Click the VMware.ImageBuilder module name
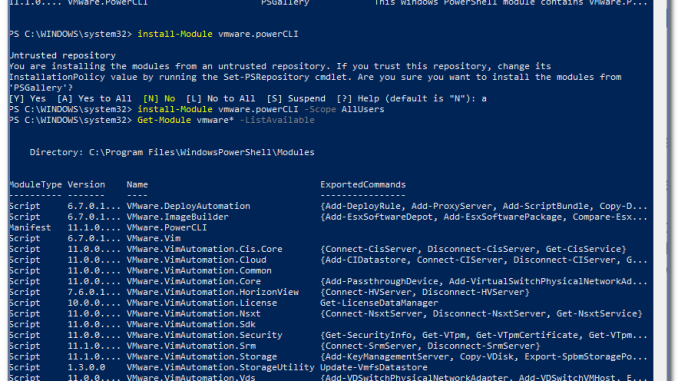Image resolution: width=678 pixels, height=381 pixels. [177, 217]
